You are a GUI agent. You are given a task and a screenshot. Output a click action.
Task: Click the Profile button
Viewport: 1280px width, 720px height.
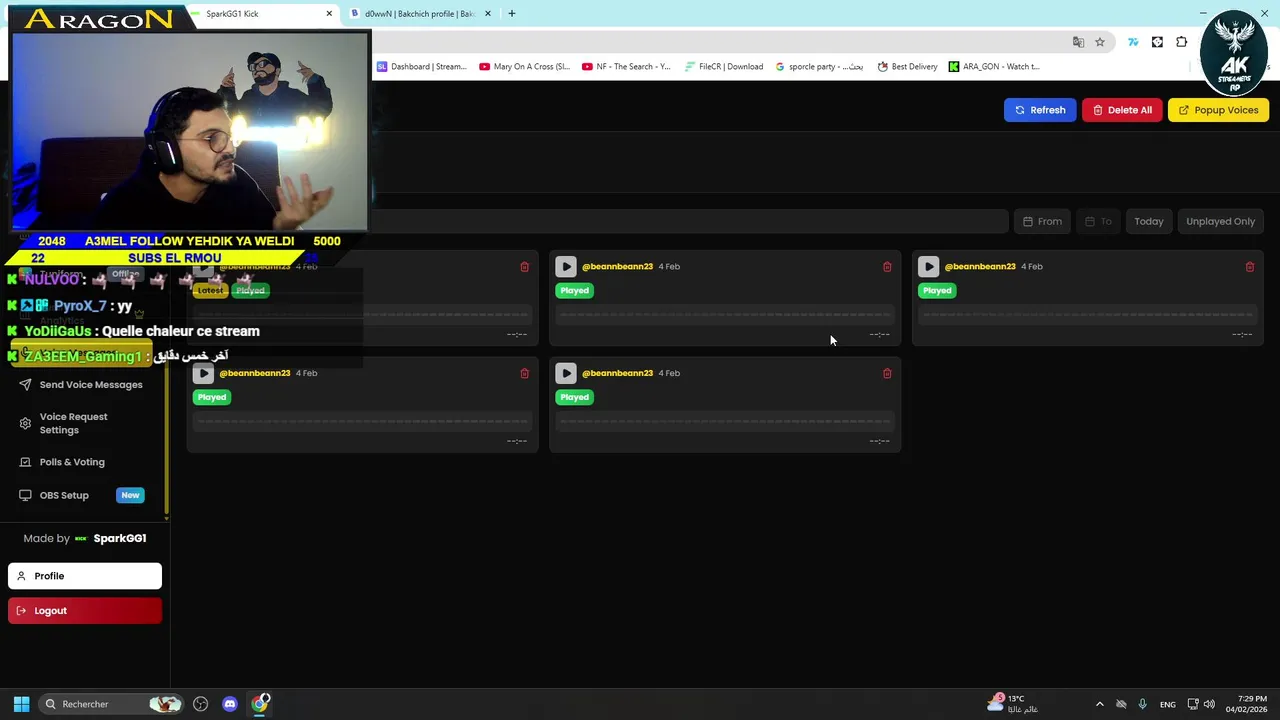click(x=85, y=576)
